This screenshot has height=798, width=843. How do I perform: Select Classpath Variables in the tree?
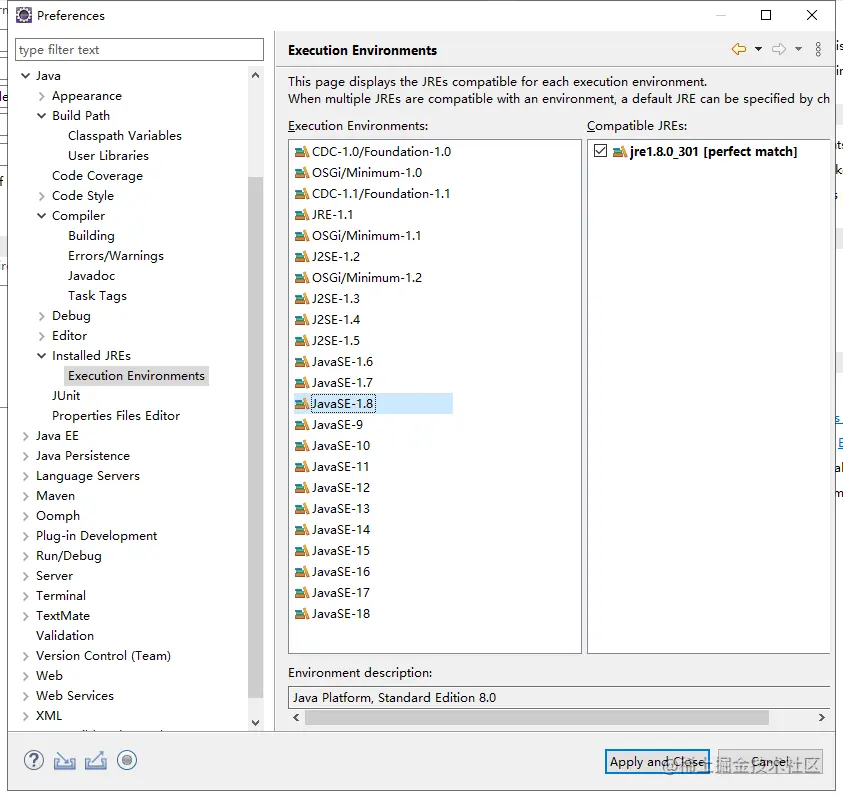click(125, 136)
